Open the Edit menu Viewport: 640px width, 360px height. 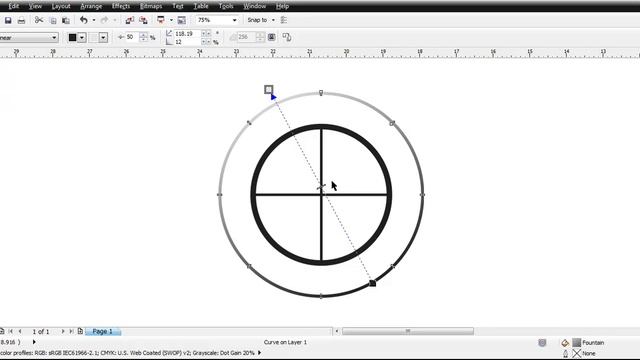tap(13, 6)
